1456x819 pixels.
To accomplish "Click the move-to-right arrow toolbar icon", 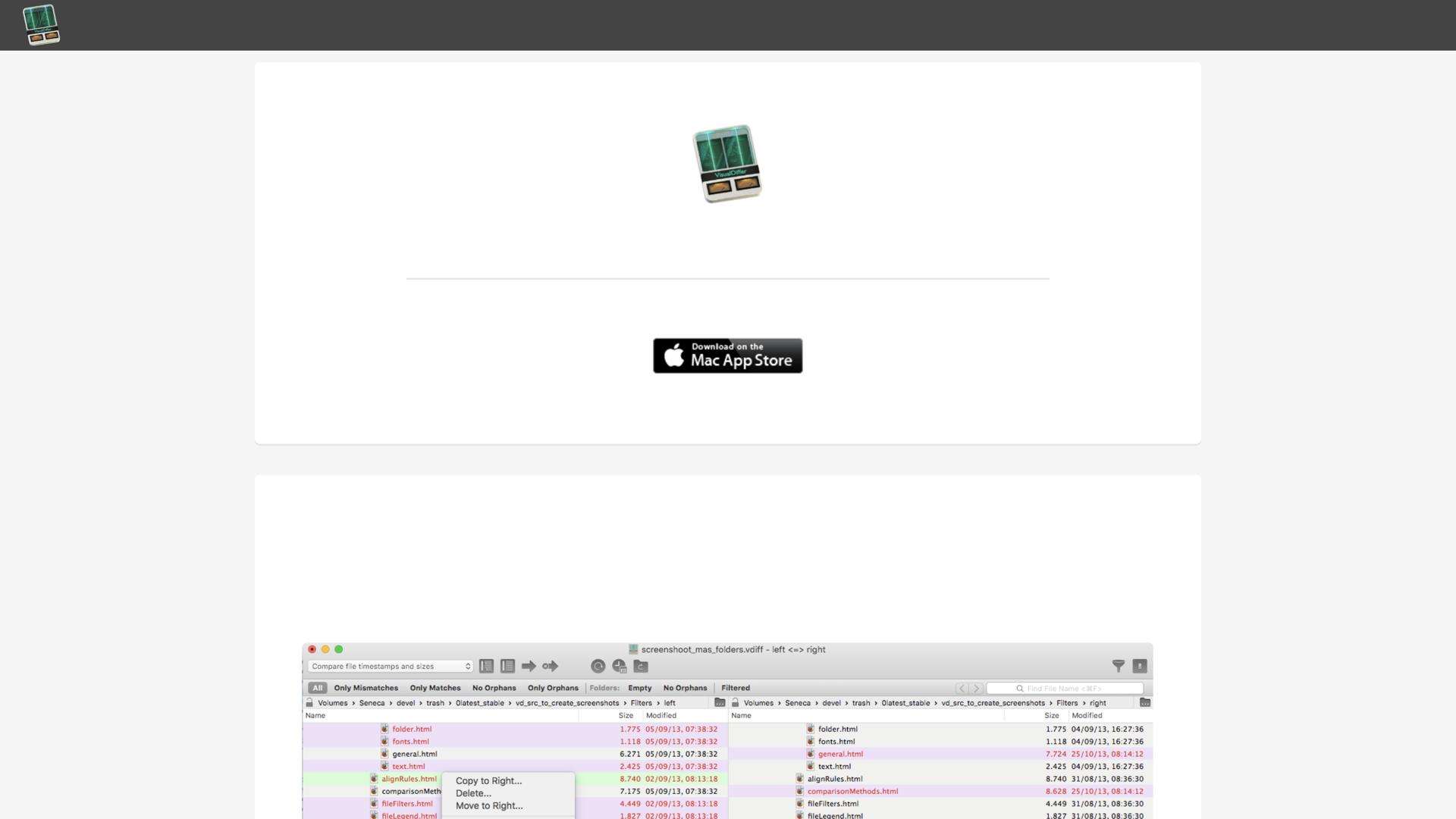I will (550, 666).
